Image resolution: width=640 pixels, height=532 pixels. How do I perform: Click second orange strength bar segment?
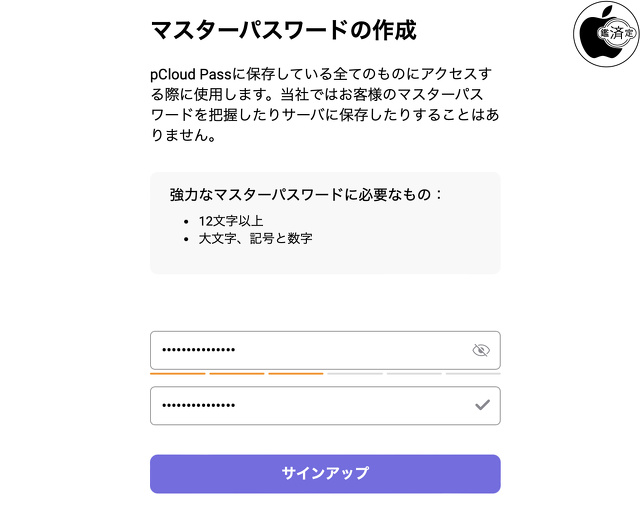pyautogui.click(x=237, y=373)
